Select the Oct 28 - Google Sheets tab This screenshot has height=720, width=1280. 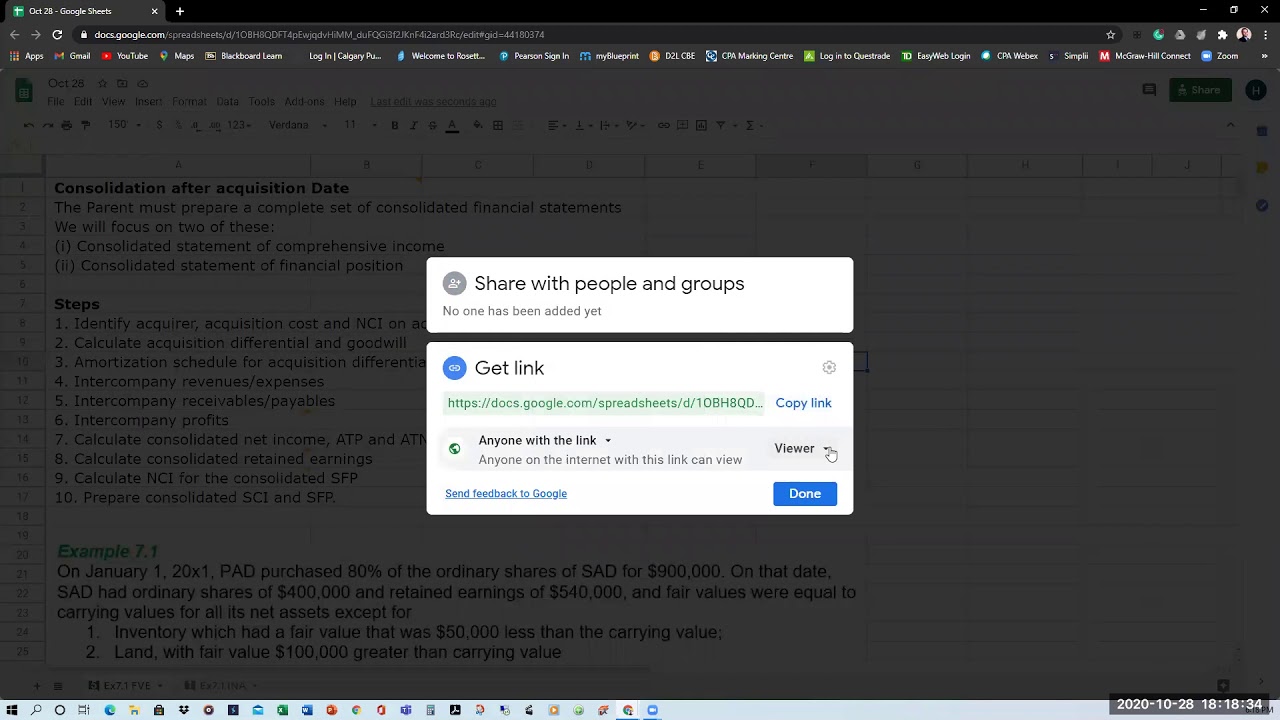point(86,11)
